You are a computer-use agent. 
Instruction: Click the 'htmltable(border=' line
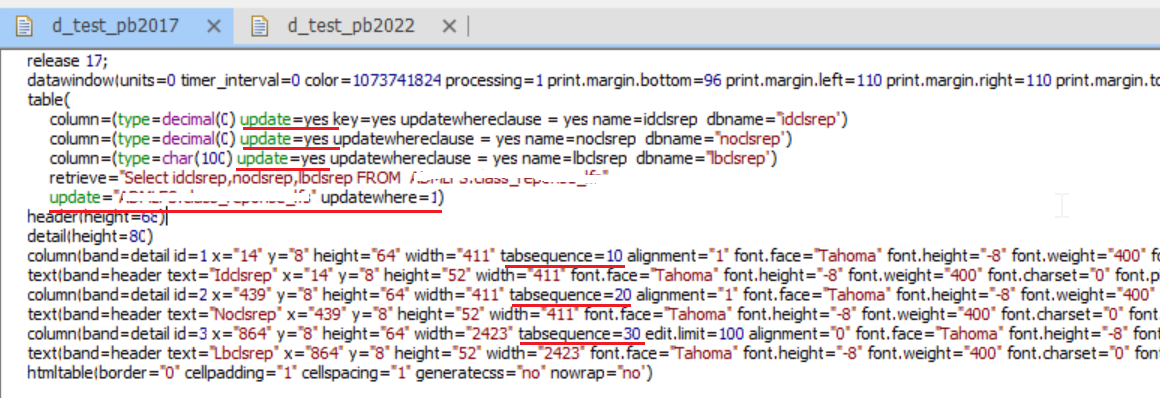click(x=340, y=375)
